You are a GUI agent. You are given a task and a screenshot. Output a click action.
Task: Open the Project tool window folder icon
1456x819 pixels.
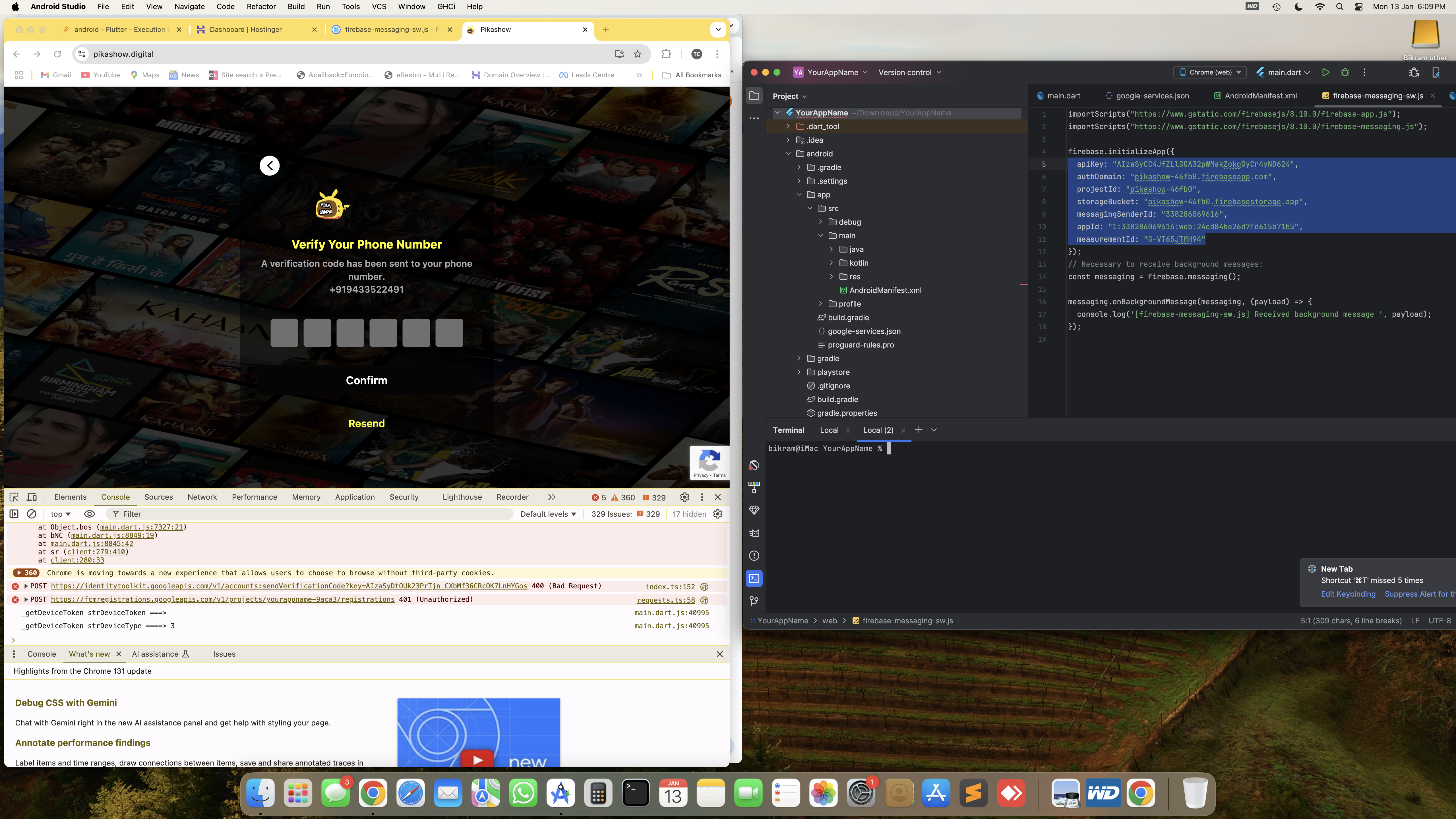(x=754, y=96)
